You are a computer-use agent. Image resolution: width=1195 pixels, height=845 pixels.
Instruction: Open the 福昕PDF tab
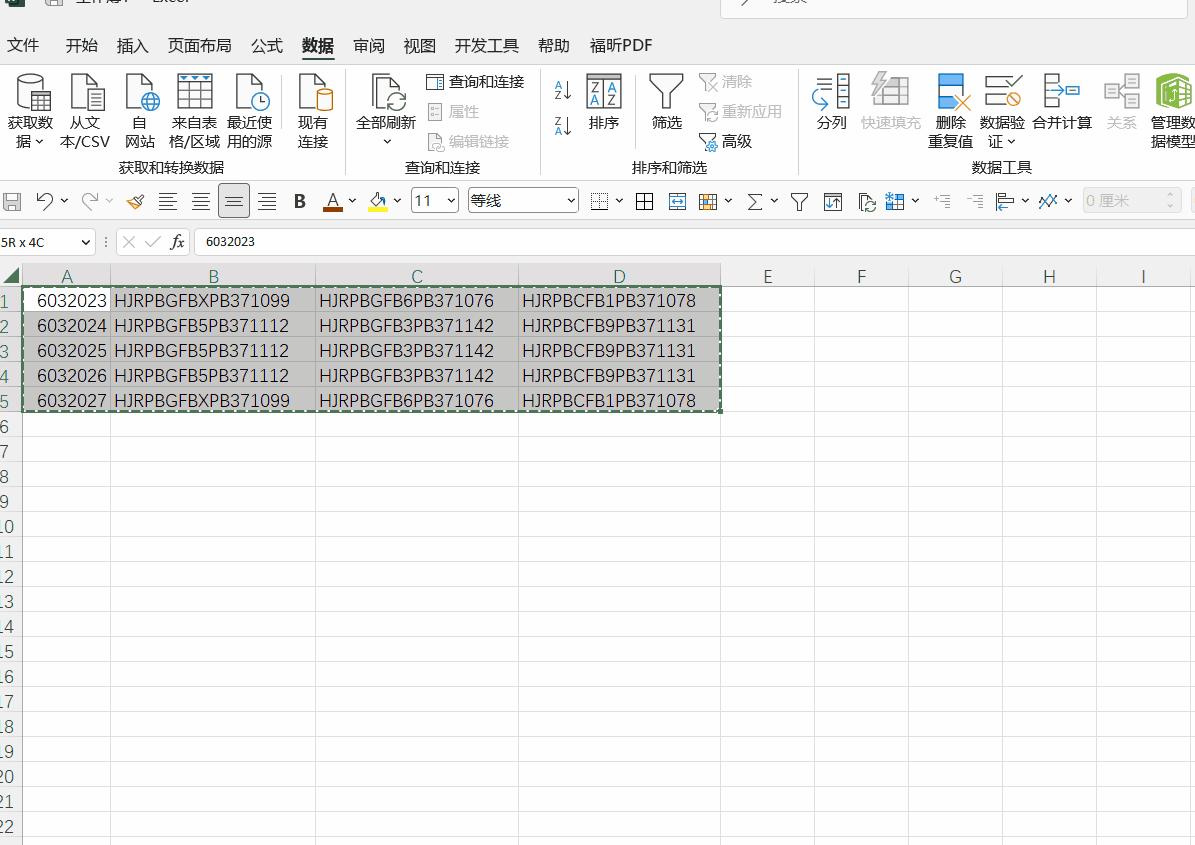pos(621,46)
